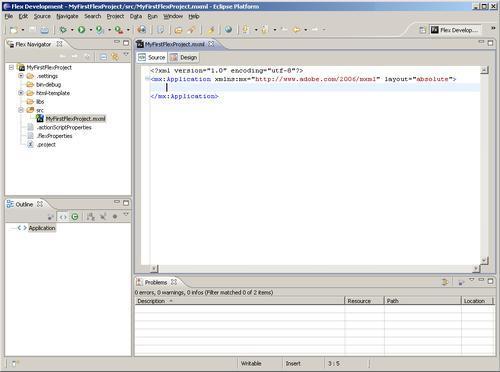
Task: Open the next annotation dropdown arrow
Action: click(x=256, y=30)
